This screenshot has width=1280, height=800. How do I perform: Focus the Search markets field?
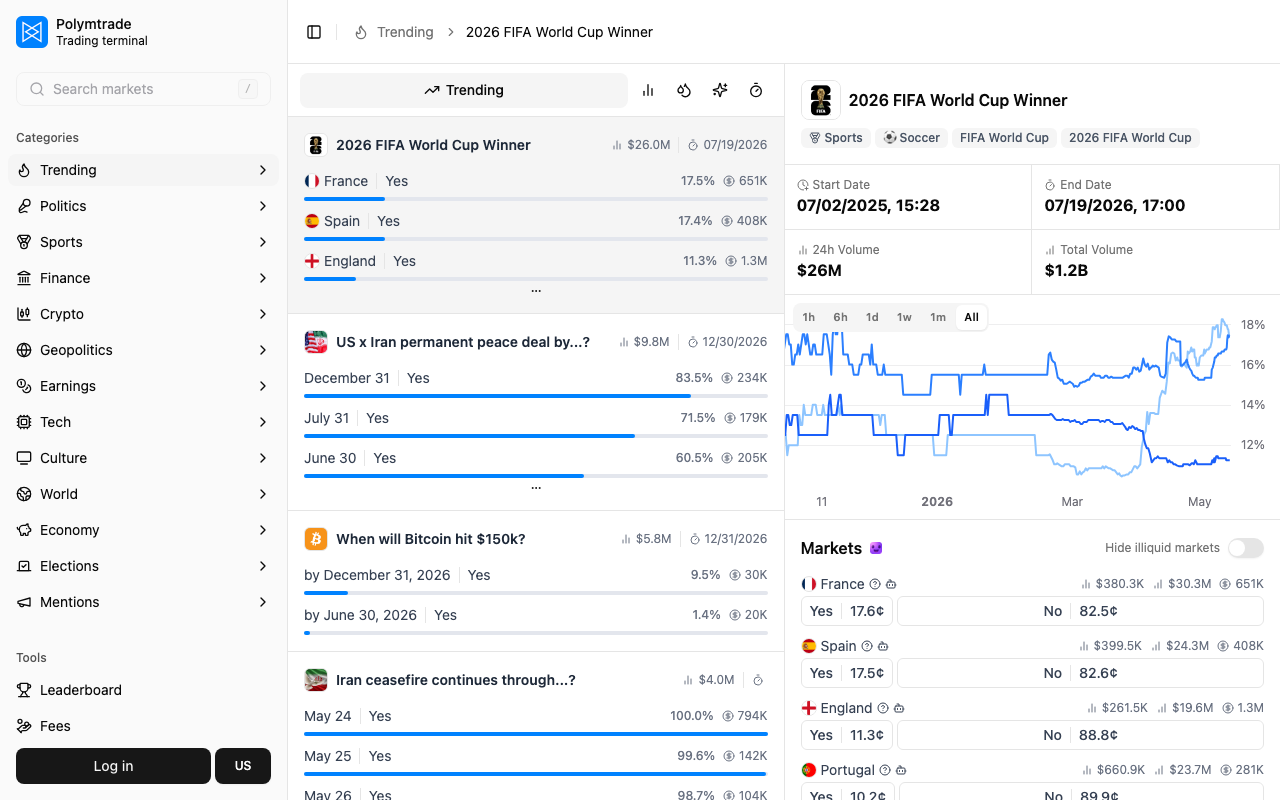(143, 89)
